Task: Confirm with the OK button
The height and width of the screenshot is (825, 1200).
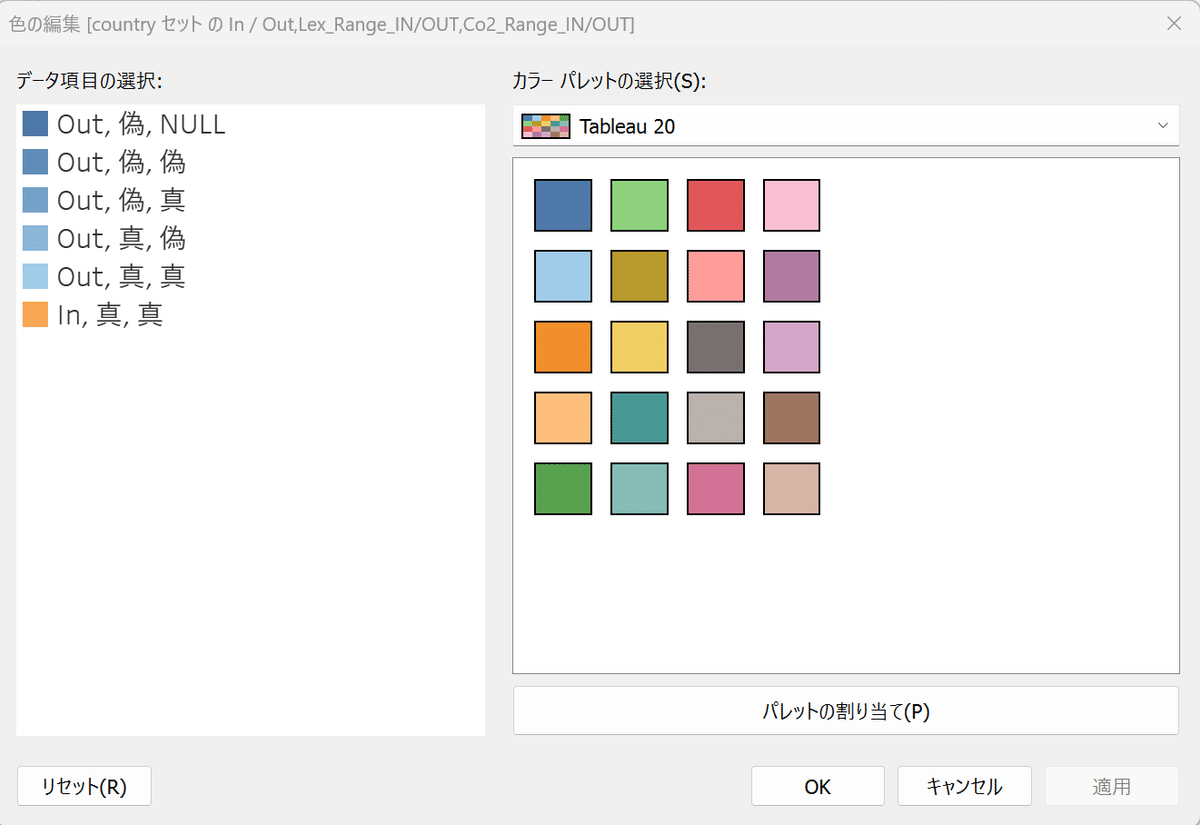Action: (x=818, y=786)
